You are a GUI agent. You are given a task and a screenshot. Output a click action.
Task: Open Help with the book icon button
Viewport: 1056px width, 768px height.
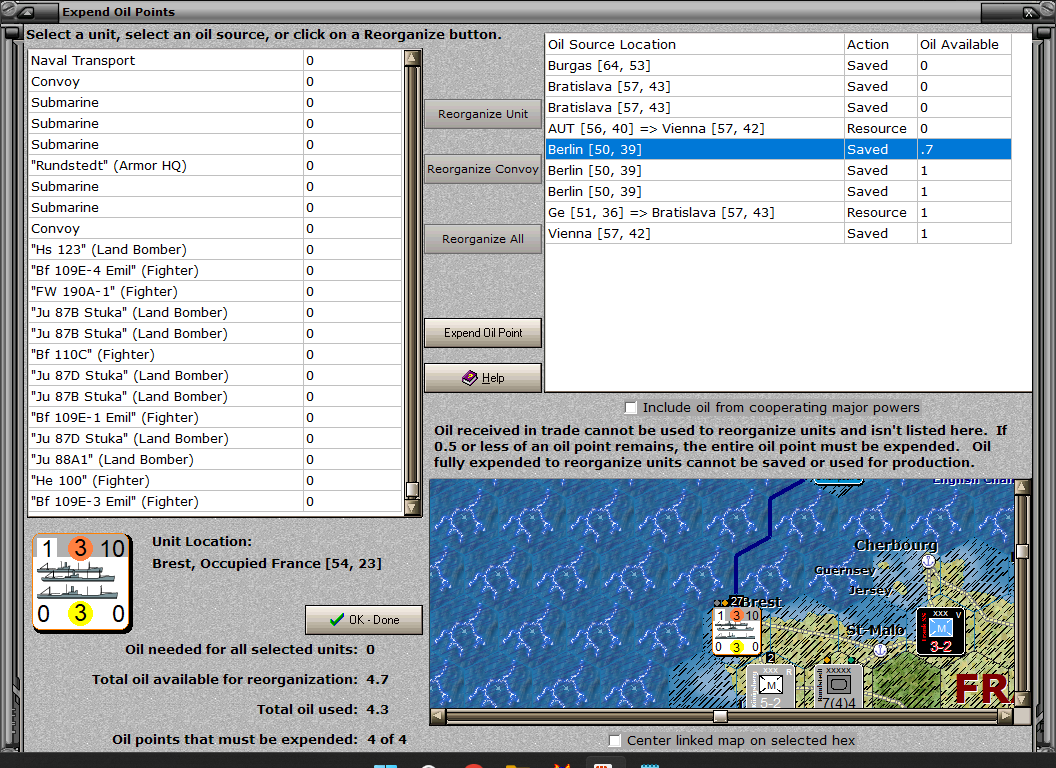483,378
